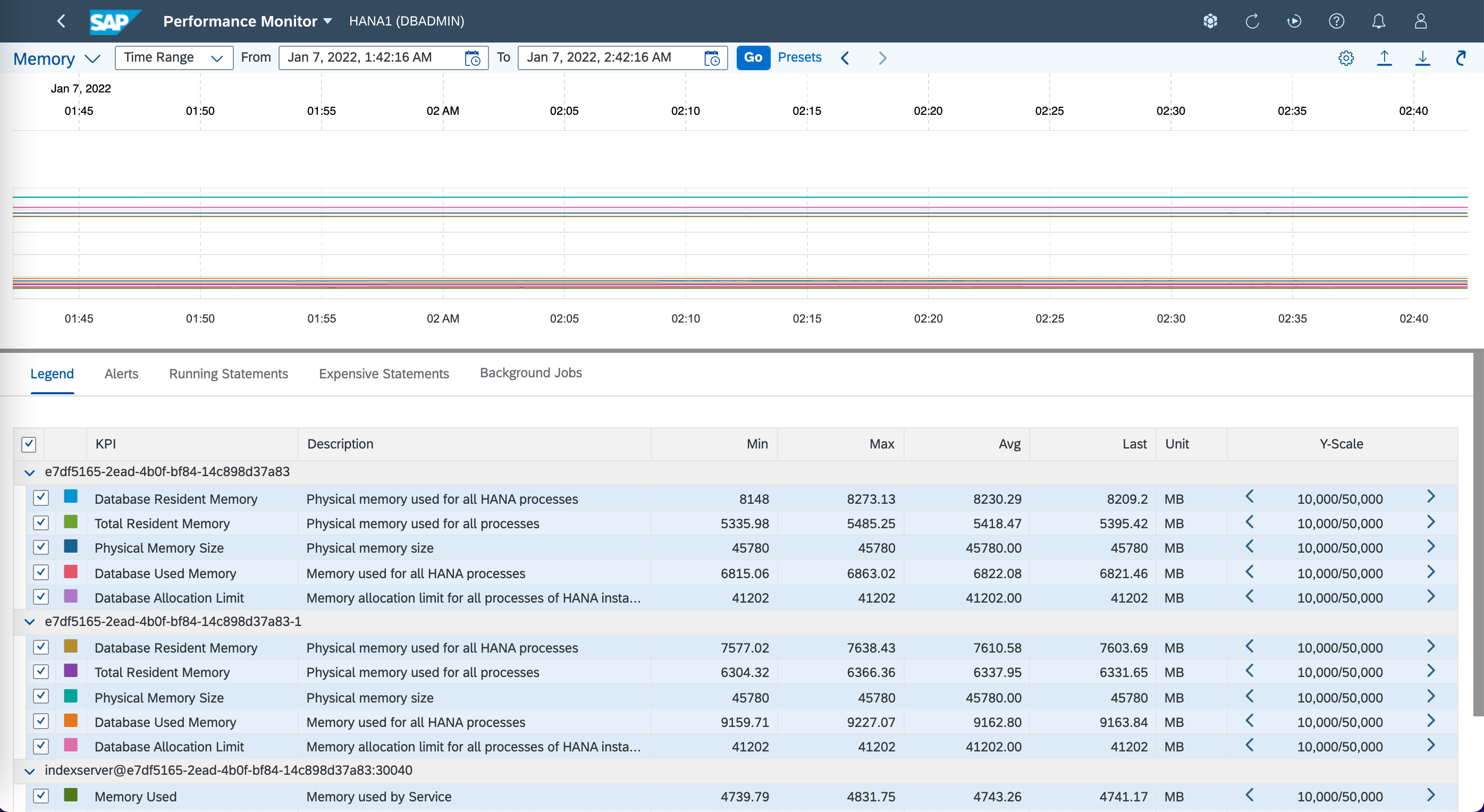
Task: Click the Go button
Action: coord(753,57)
